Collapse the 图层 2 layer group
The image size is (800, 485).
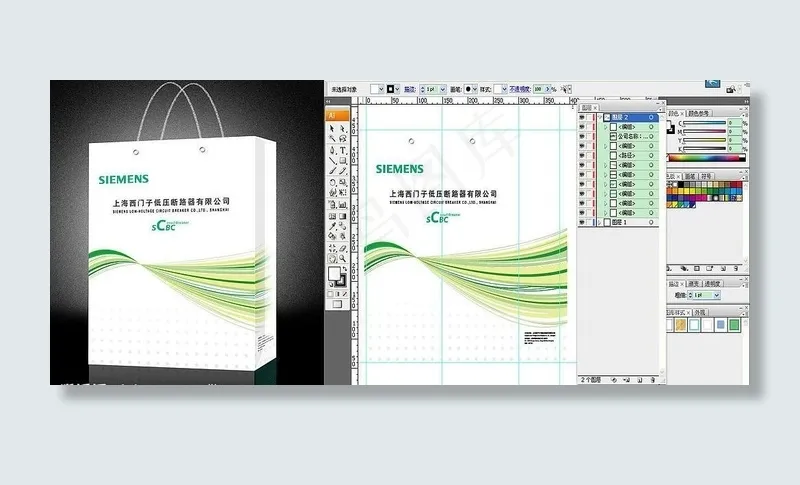tap(599, 118)
